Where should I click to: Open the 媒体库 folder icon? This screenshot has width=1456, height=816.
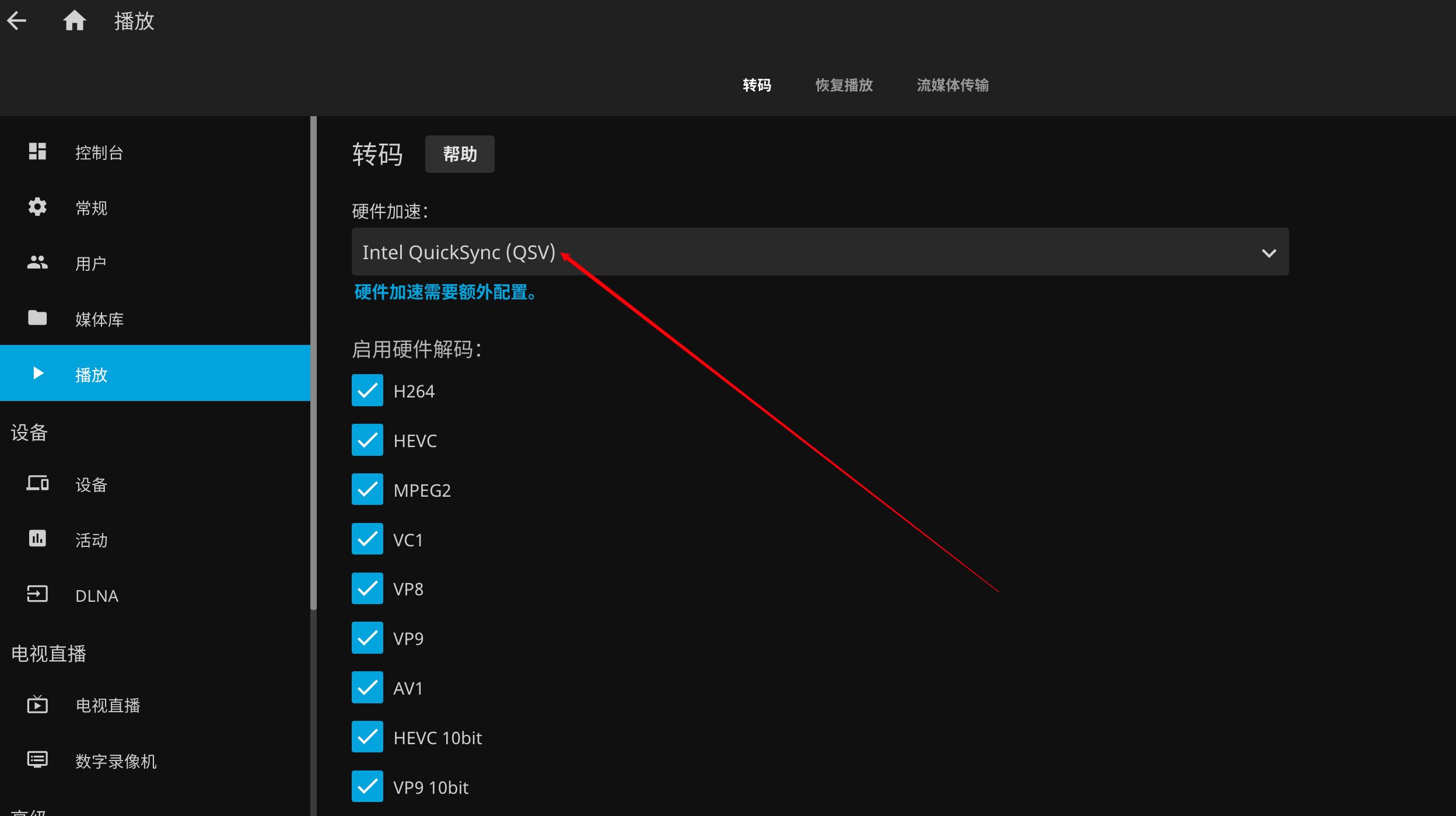click(37, 318)
